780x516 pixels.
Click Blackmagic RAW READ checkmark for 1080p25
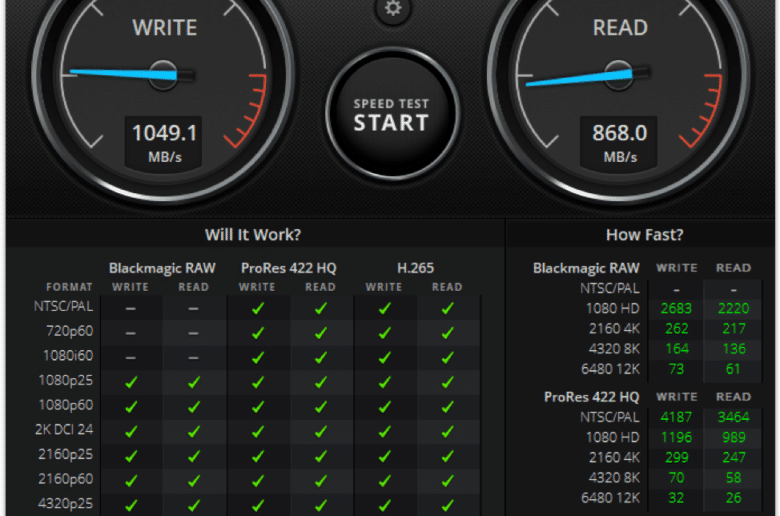tap(194, 382)
